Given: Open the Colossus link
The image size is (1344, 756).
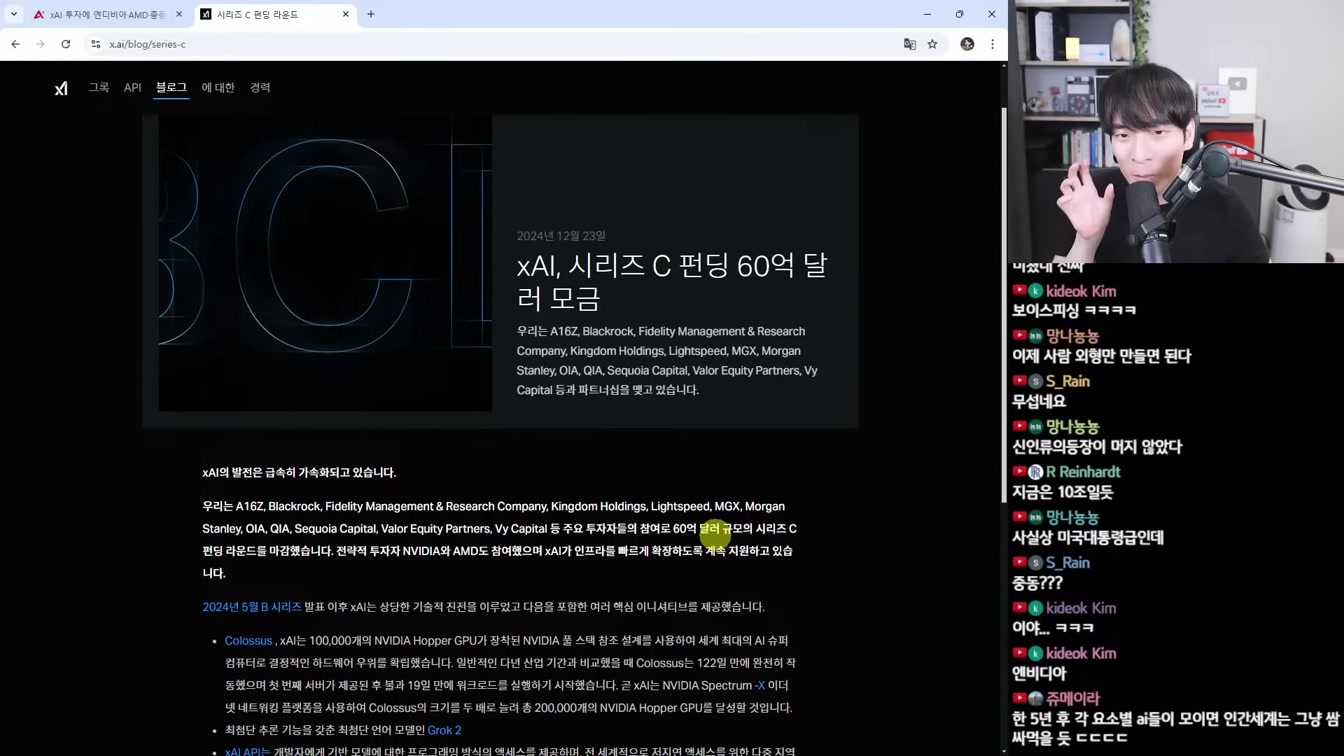Looking at the screenshot, I should click(x=248, y=641).
